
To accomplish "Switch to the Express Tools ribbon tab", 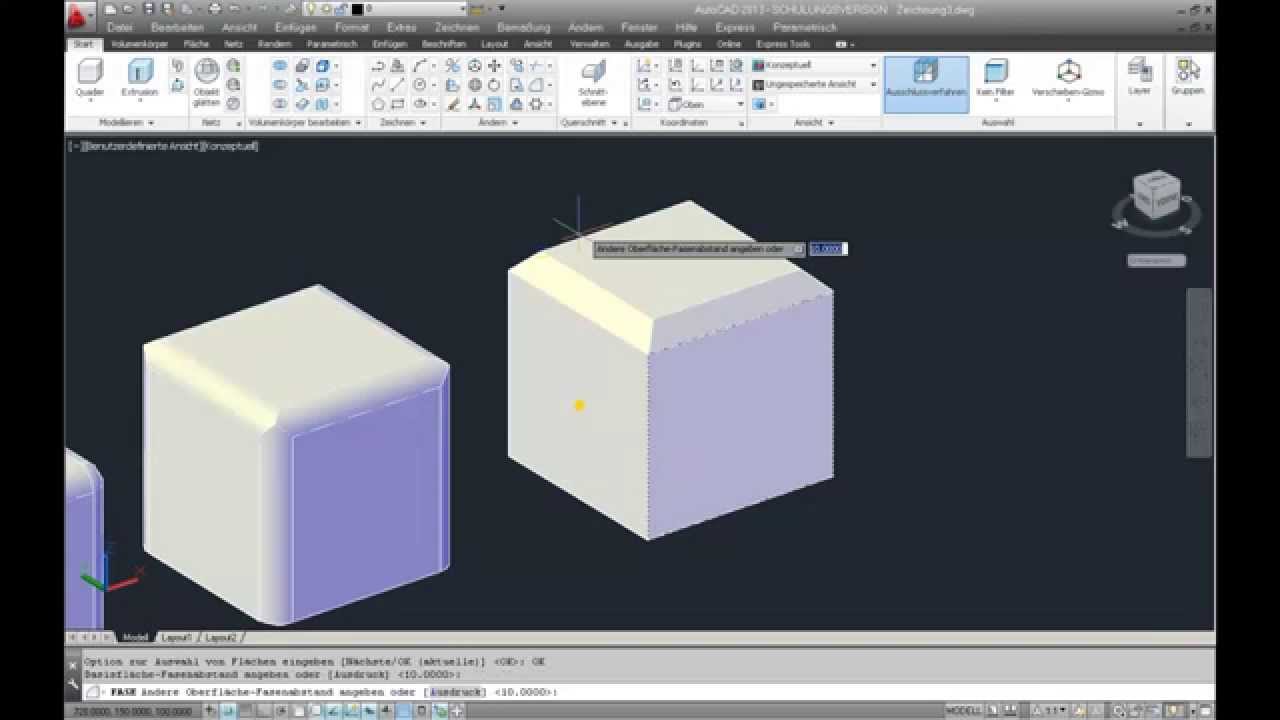I will click(x=784, y=44).
